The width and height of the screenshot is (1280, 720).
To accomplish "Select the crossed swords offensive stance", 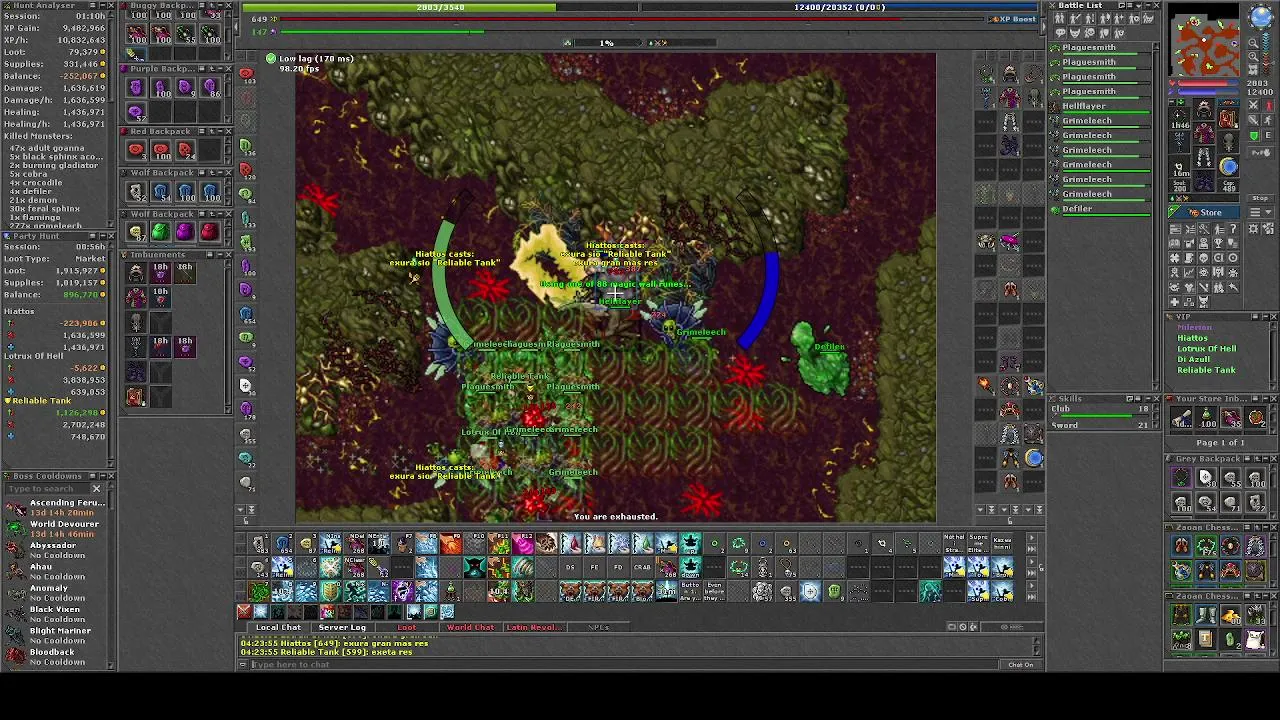I will [x=1253, y=106].
